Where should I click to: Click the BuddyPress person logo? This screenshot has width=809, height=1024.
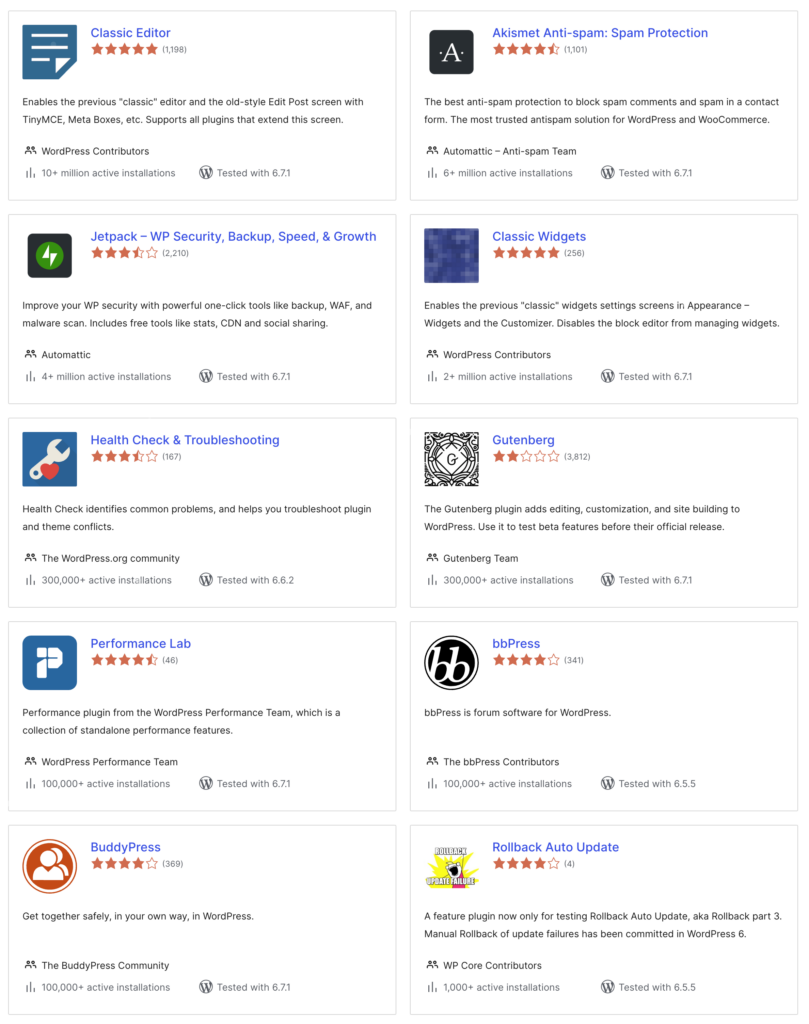[49, 865]
